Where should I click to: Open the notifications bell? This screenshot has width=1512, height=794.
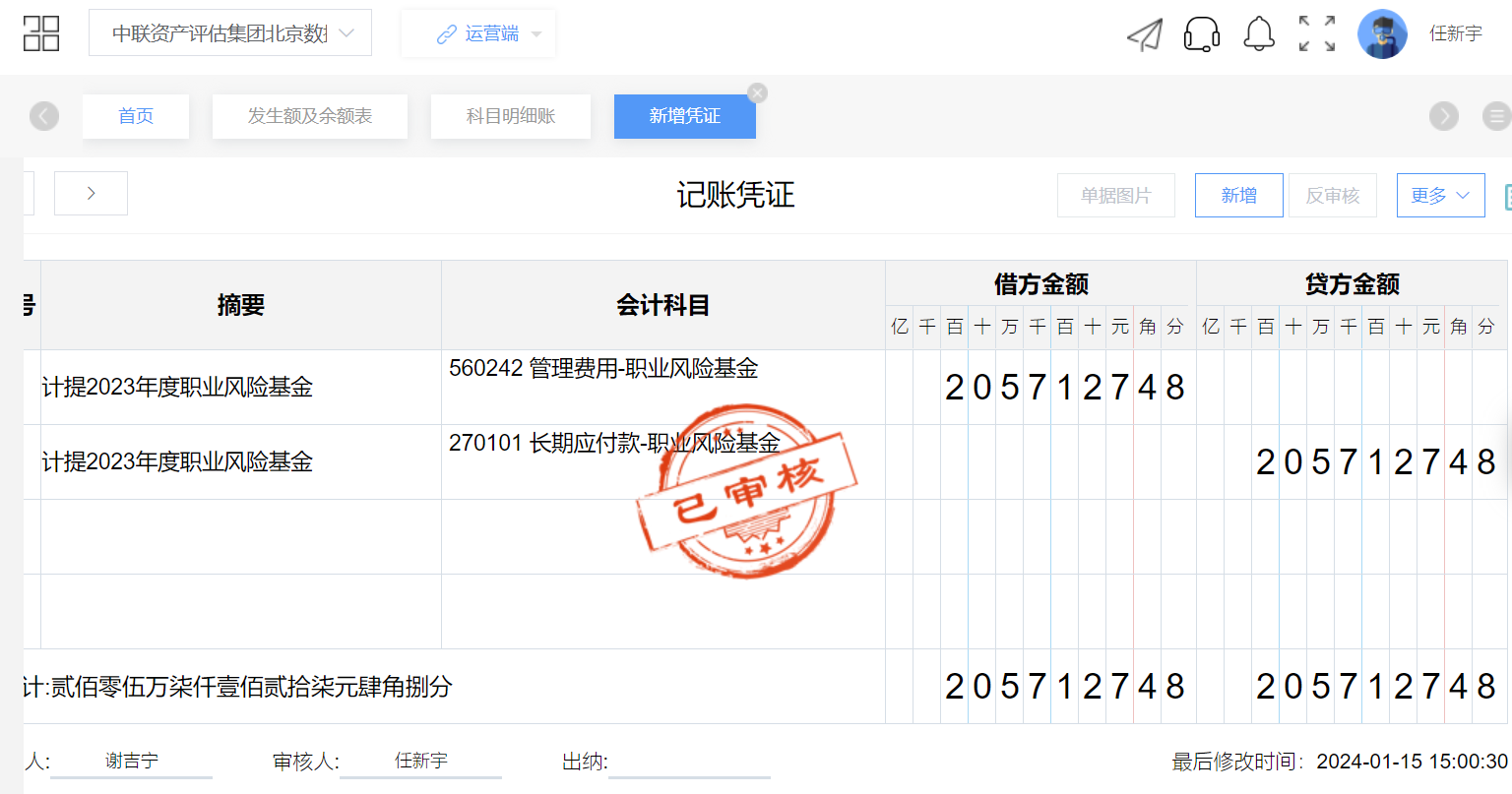(1258, 34)
